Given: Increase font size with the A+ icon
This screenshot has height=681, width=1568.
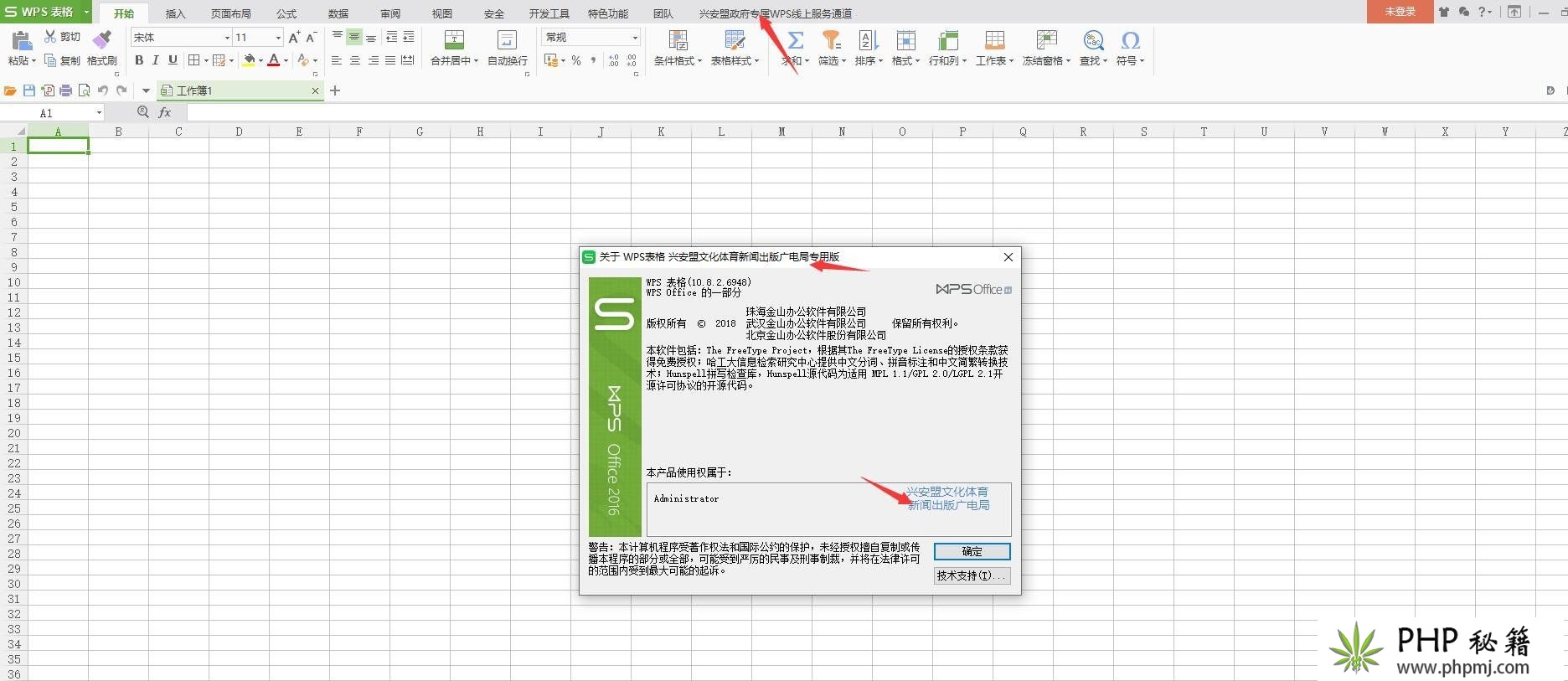Looking at the screenshot, I should 294,38.
